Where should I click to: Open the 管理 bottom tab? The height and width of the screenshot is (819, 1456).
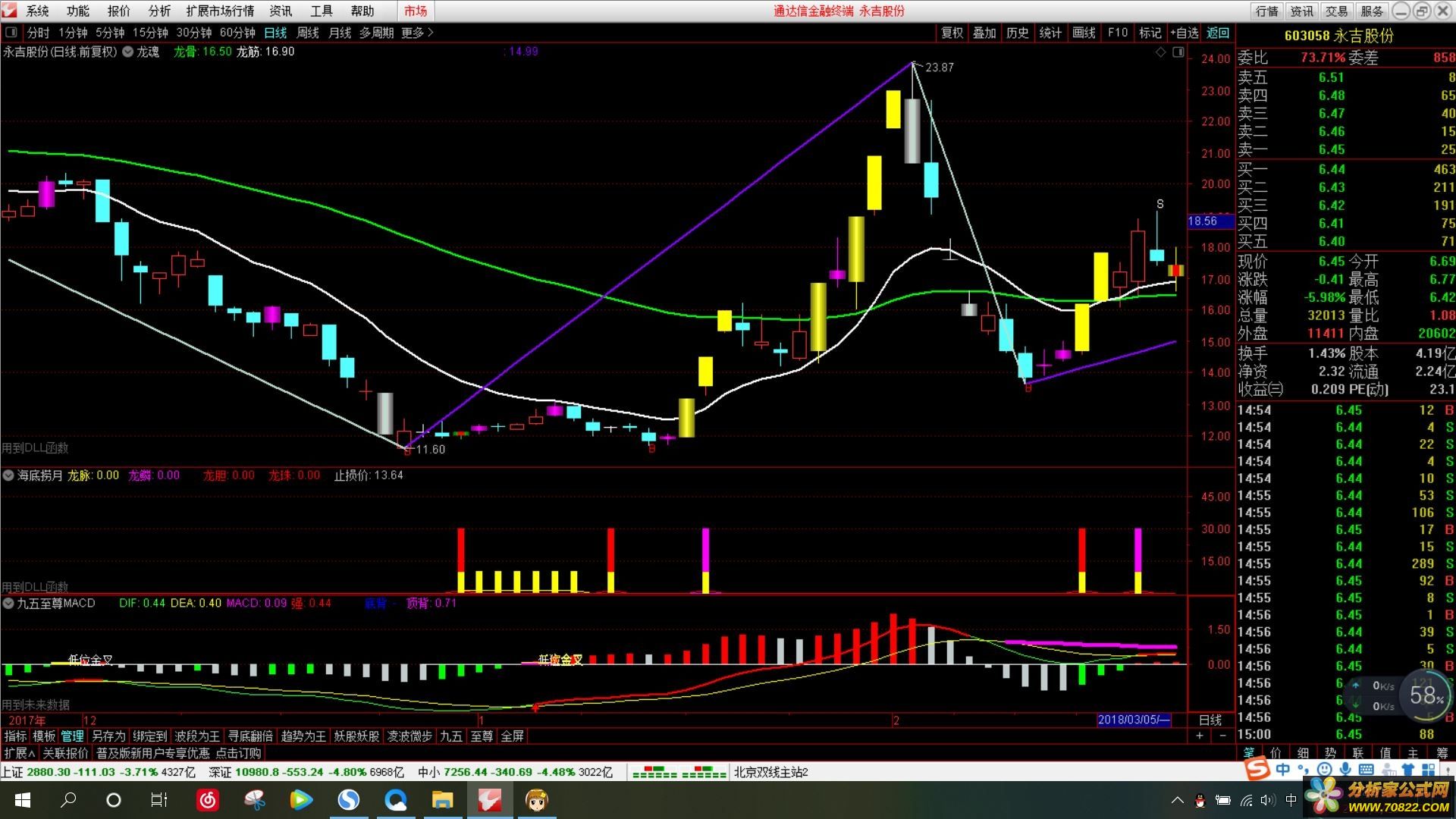pyautogui.click(x=73, y=736)
